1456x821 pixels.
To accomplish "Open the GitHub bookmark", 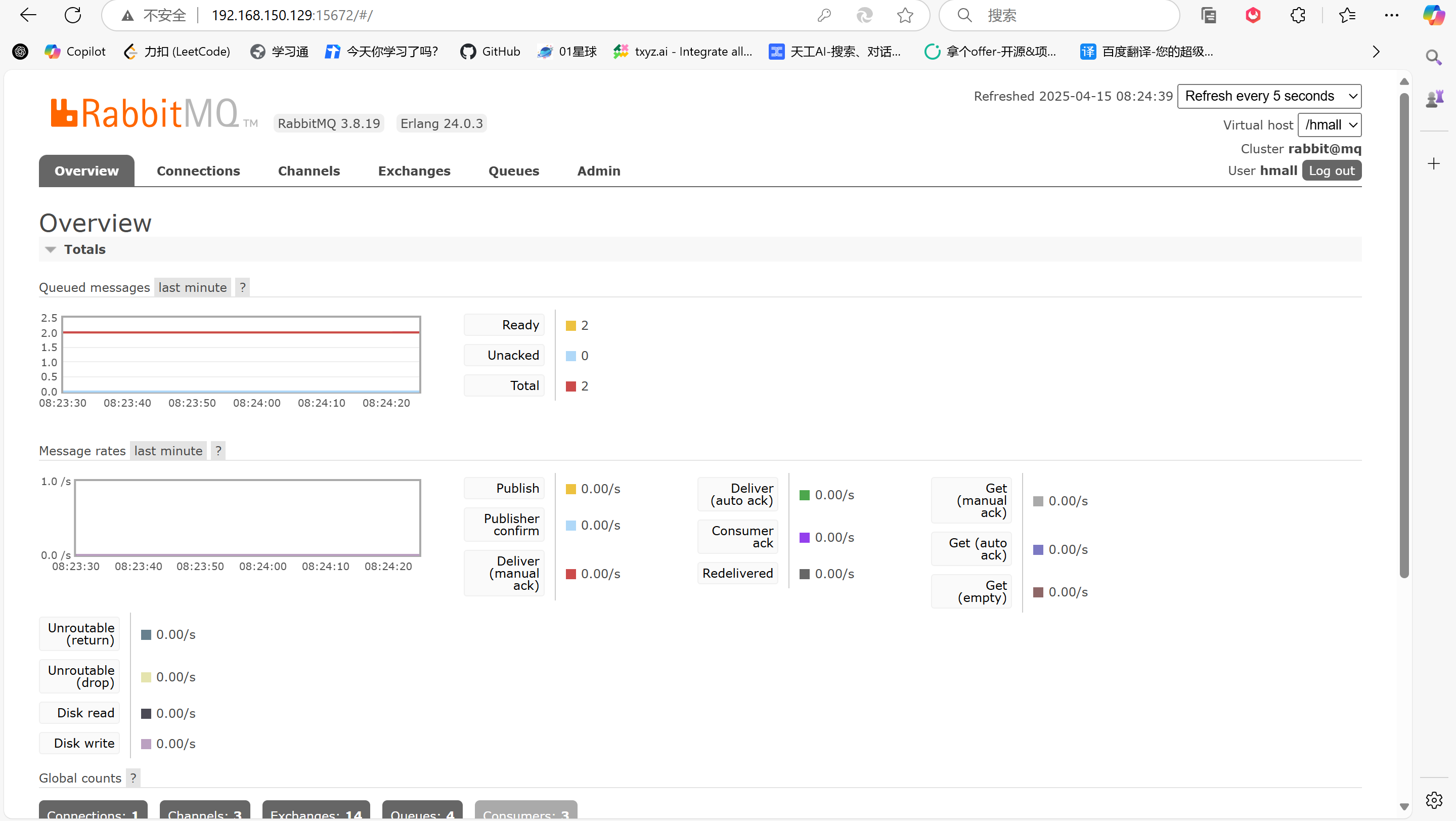I will [490, 52].
